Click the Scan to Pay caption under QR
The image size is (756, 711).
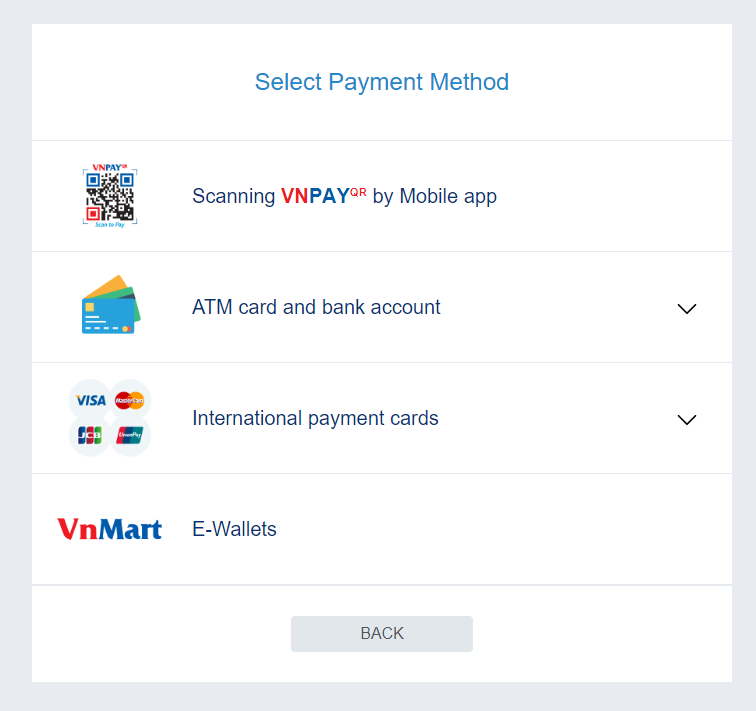110,225
